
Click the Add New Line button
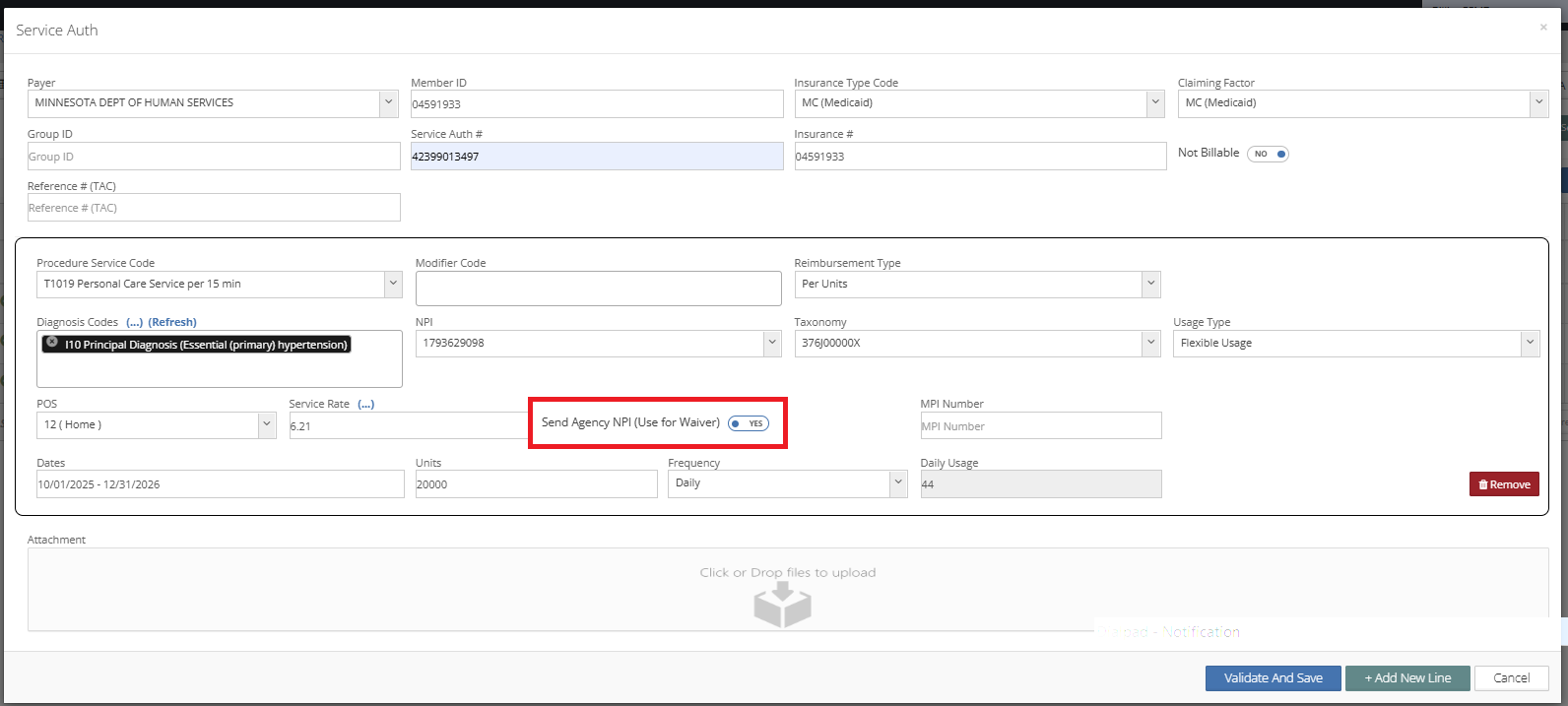[1406, 678]
